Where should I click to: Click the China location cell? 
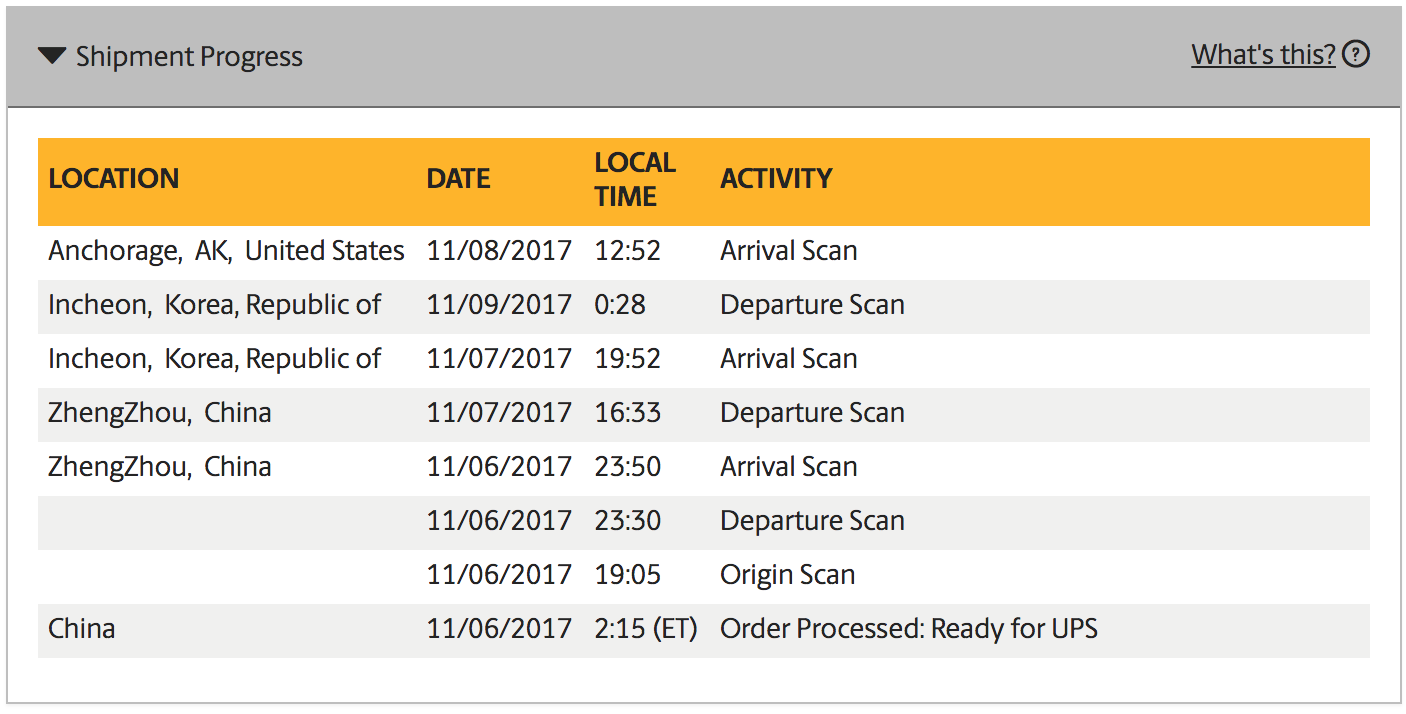point(81,629)
